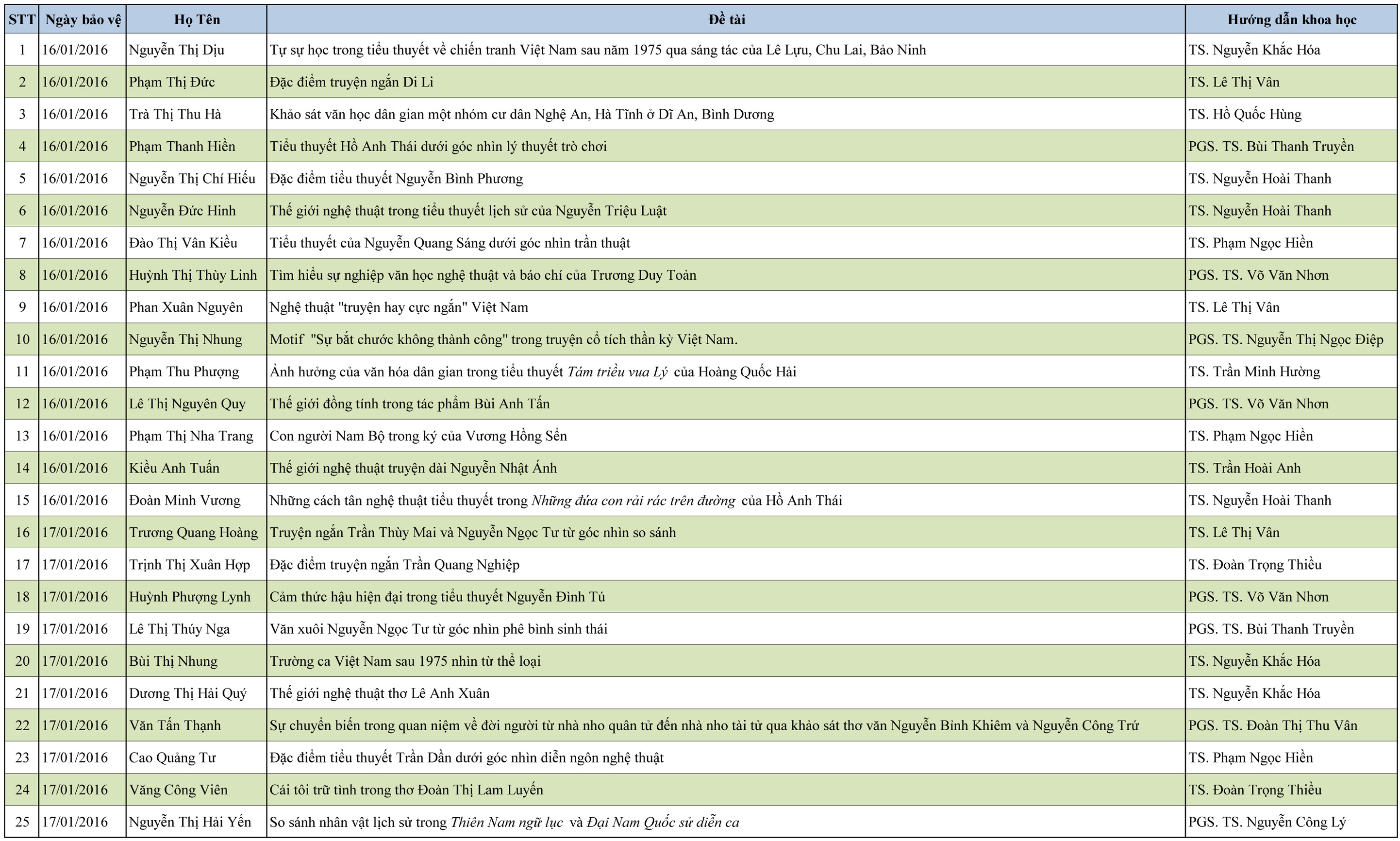Click the topic about Nguyễn Nhật Ánh

tap(413, 468)
